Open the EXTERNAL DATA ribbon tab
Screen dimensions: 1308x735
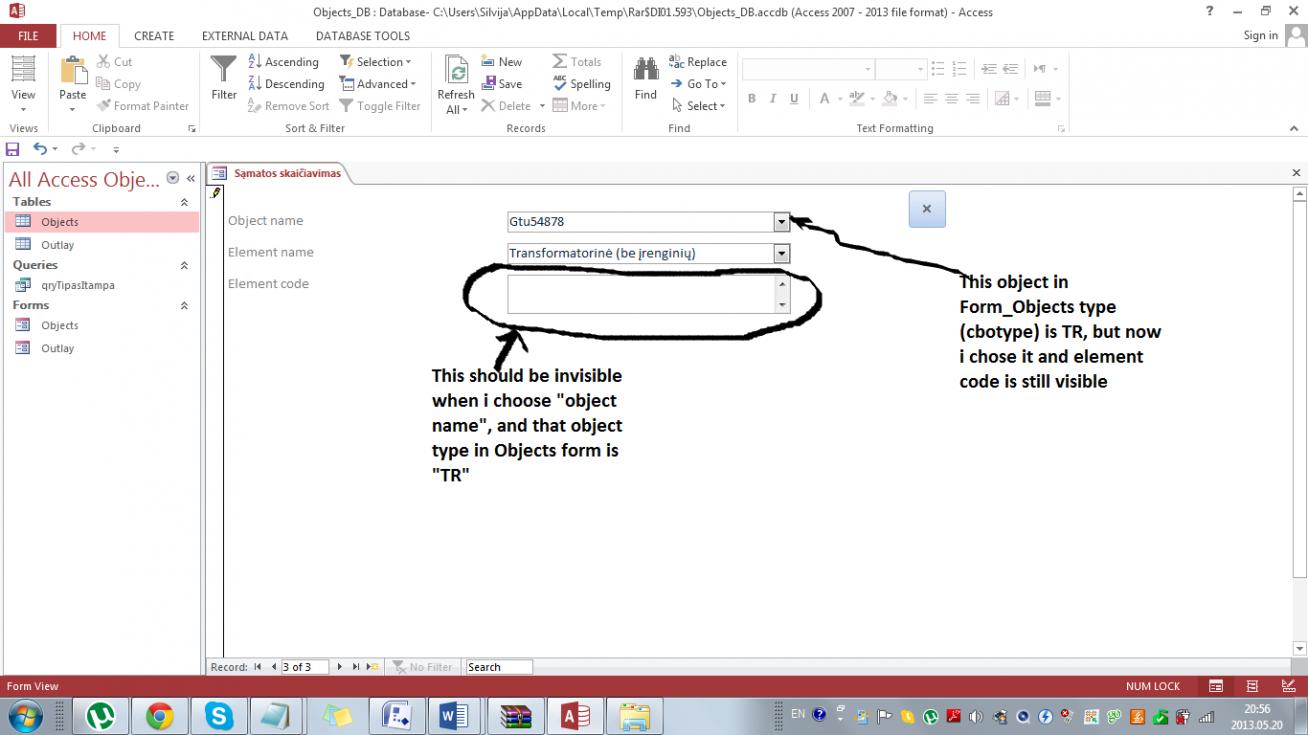245,36
